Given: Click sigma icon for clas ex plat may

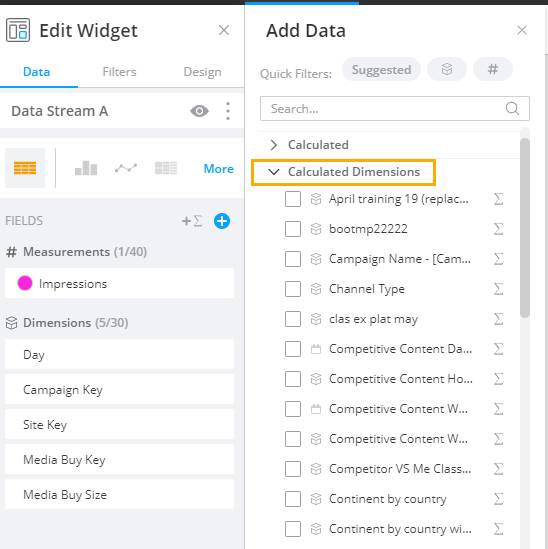Looking at the screenshot, I should [x=498, y=319].
